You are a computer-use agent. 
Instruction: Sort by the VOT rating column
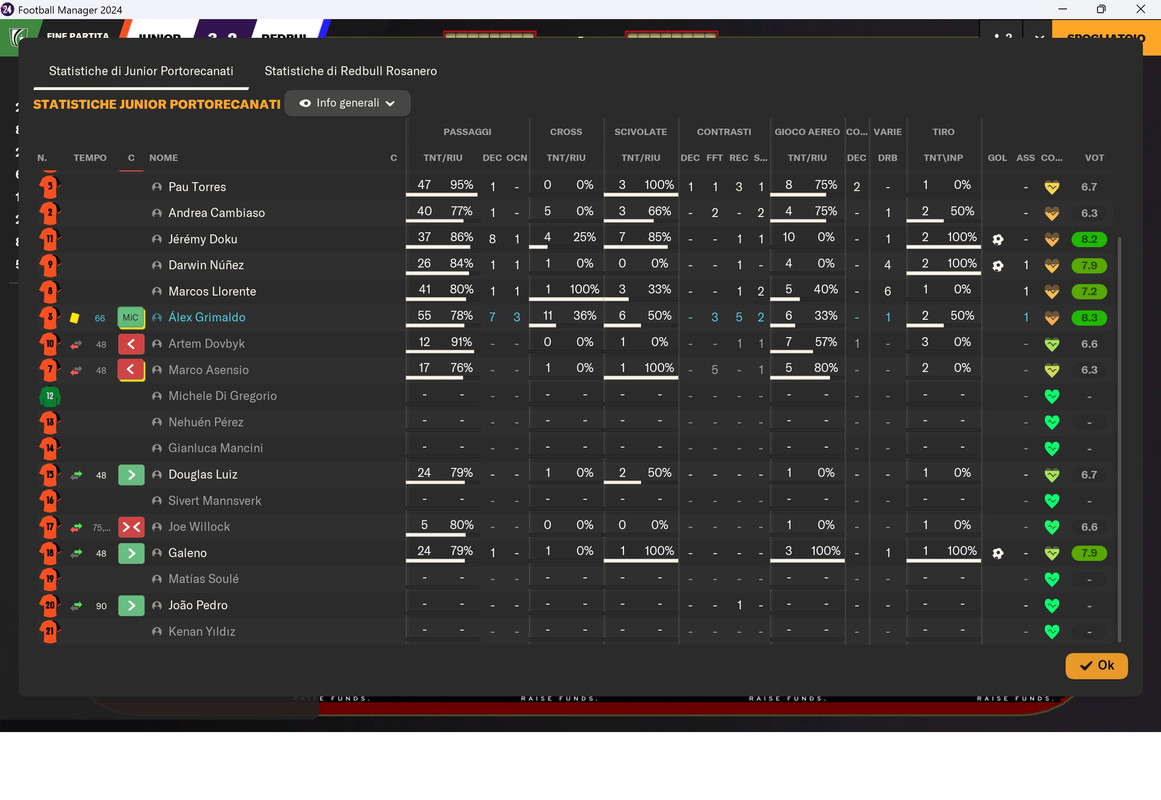1094,158
